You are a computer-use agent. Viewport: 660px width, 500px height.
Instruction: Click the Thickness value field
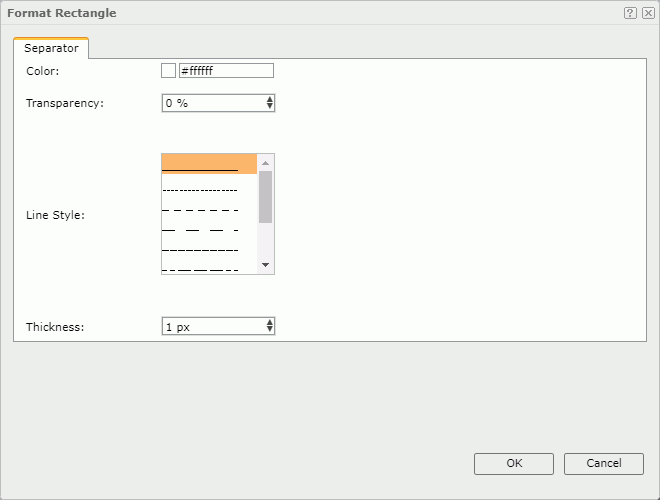click(214, 326)
